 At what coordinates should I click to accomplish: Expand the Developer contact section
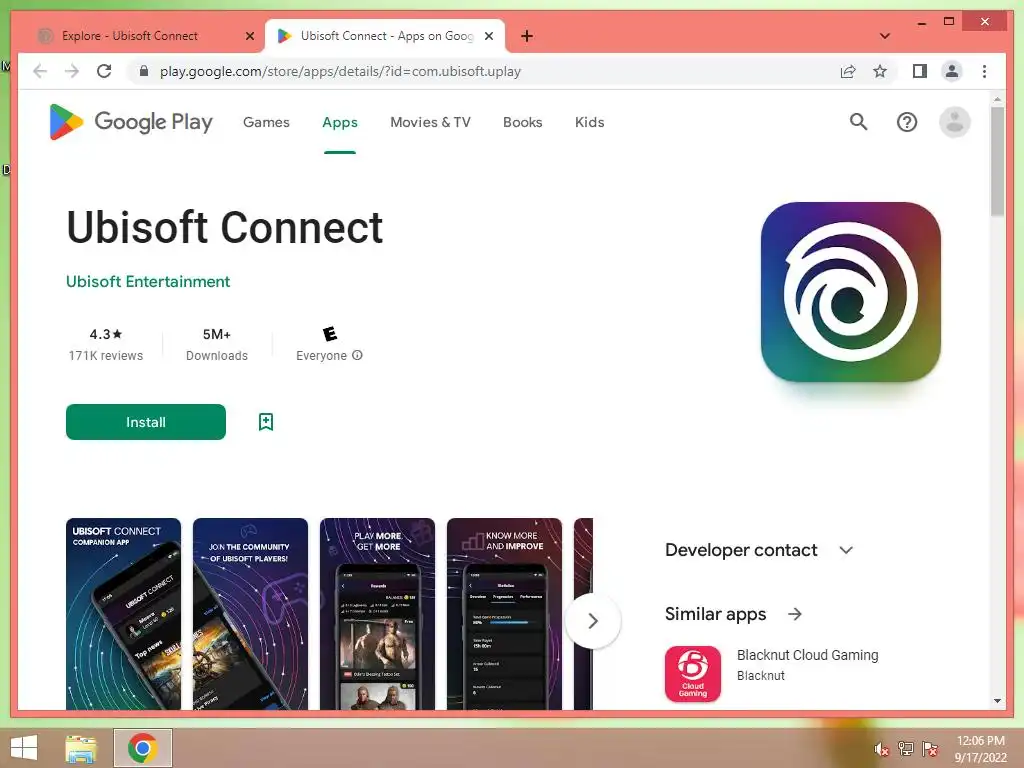click(846, 550)
